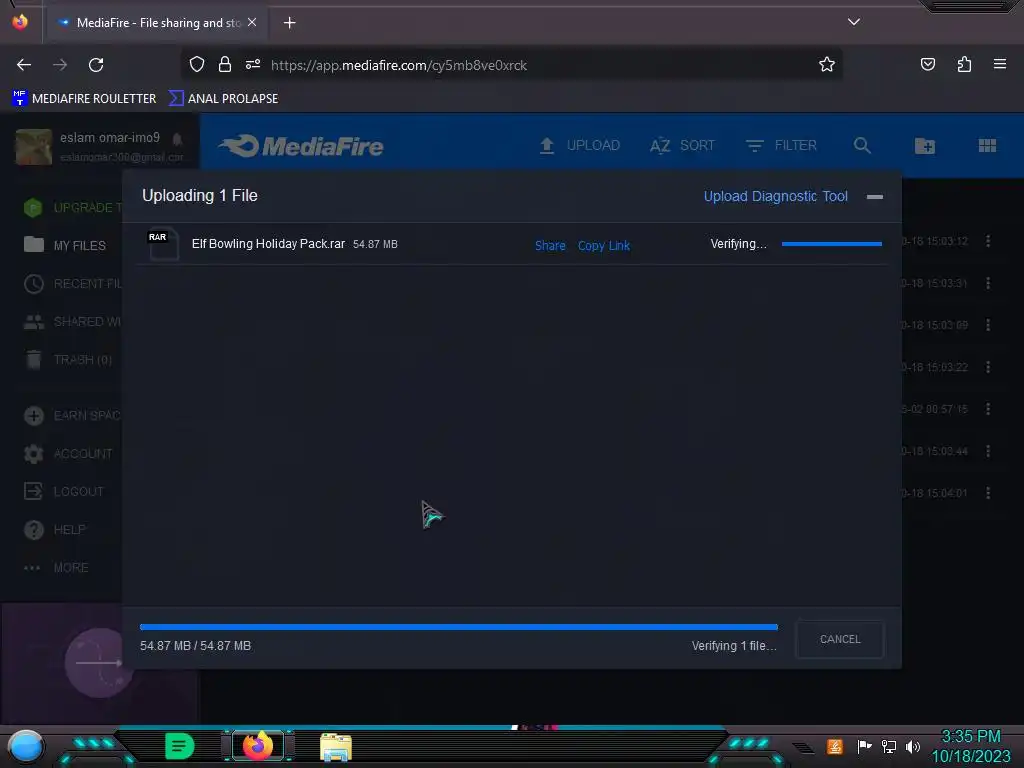Image resolution: width=1024 pixels, height=768 pixels.
Task: Create a new folder with folder-plus icon
Action: pos(924,146)
